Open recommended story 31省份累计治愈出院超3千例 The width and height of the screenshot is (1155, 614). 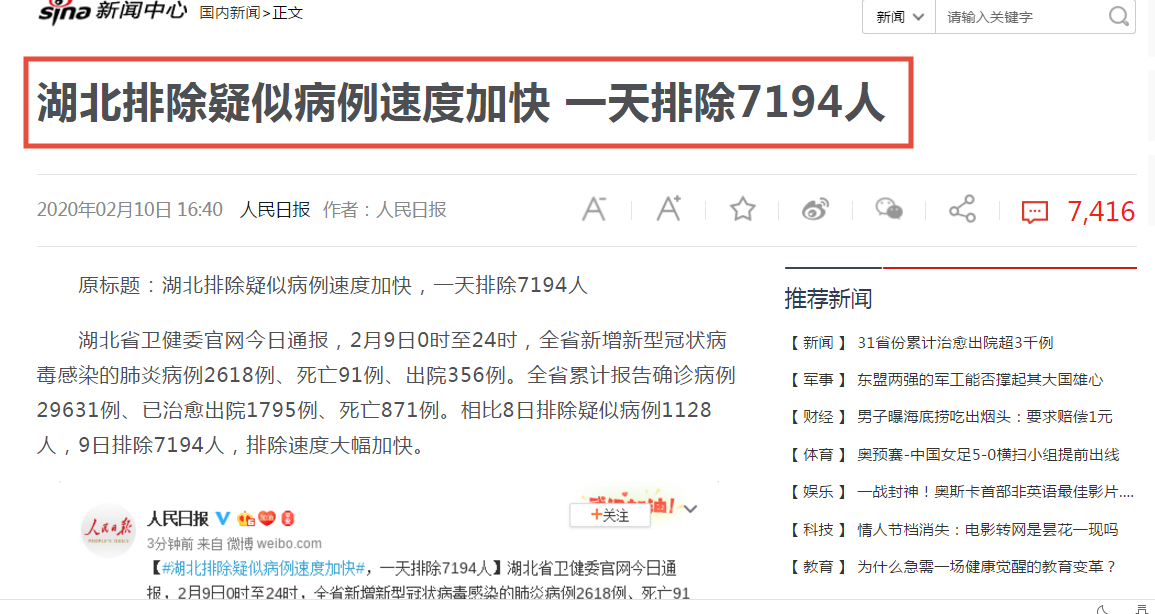[x=954, y=342]
